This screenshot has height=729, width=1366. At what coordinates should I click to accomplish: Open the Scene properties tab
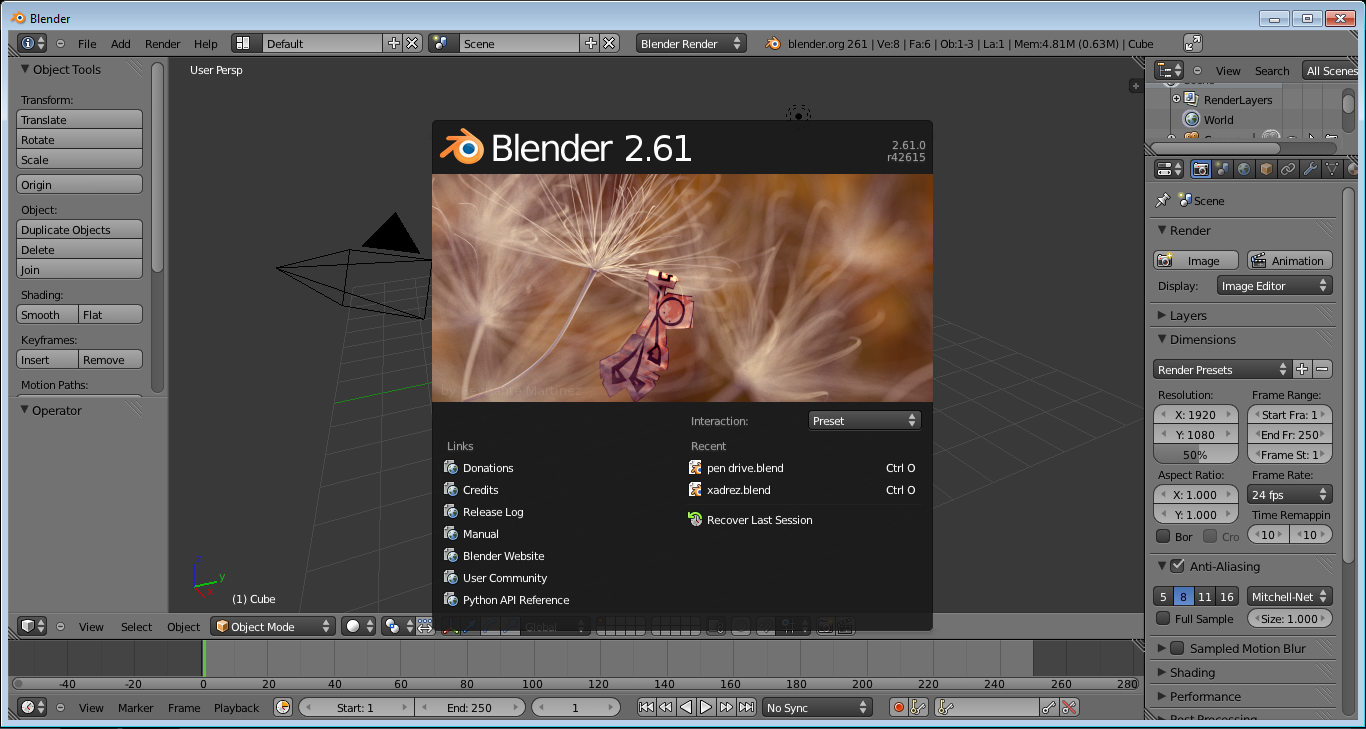1223,168
